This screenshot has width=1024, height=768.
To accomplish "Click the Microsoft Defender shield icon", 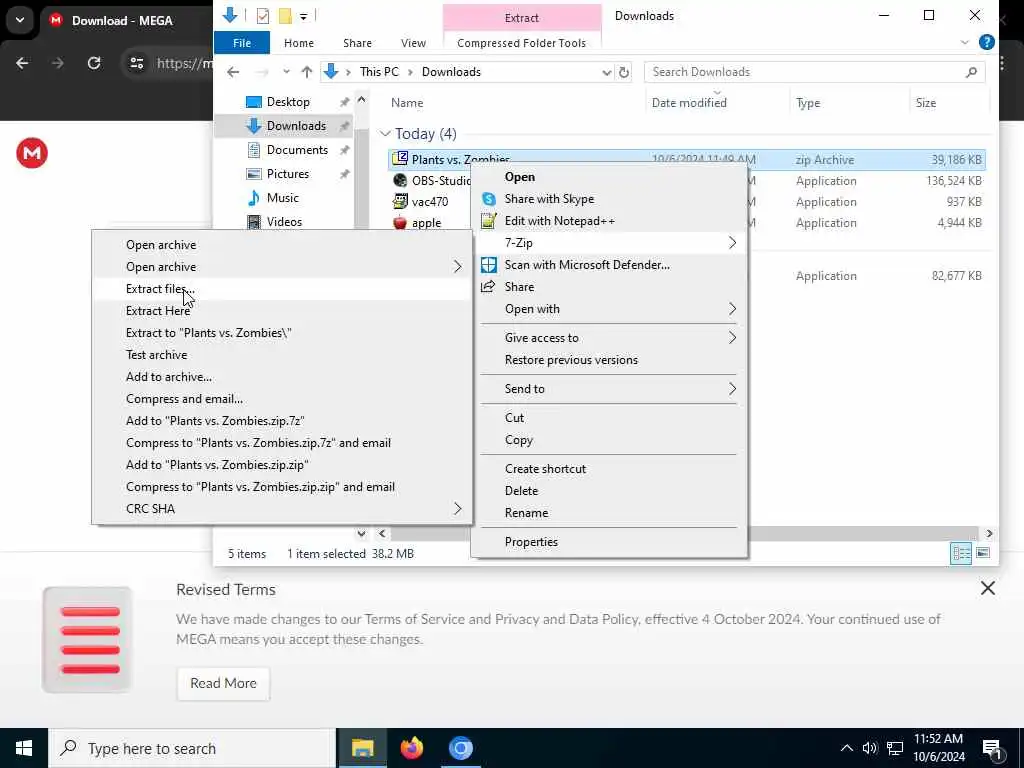I will [488, 265].
